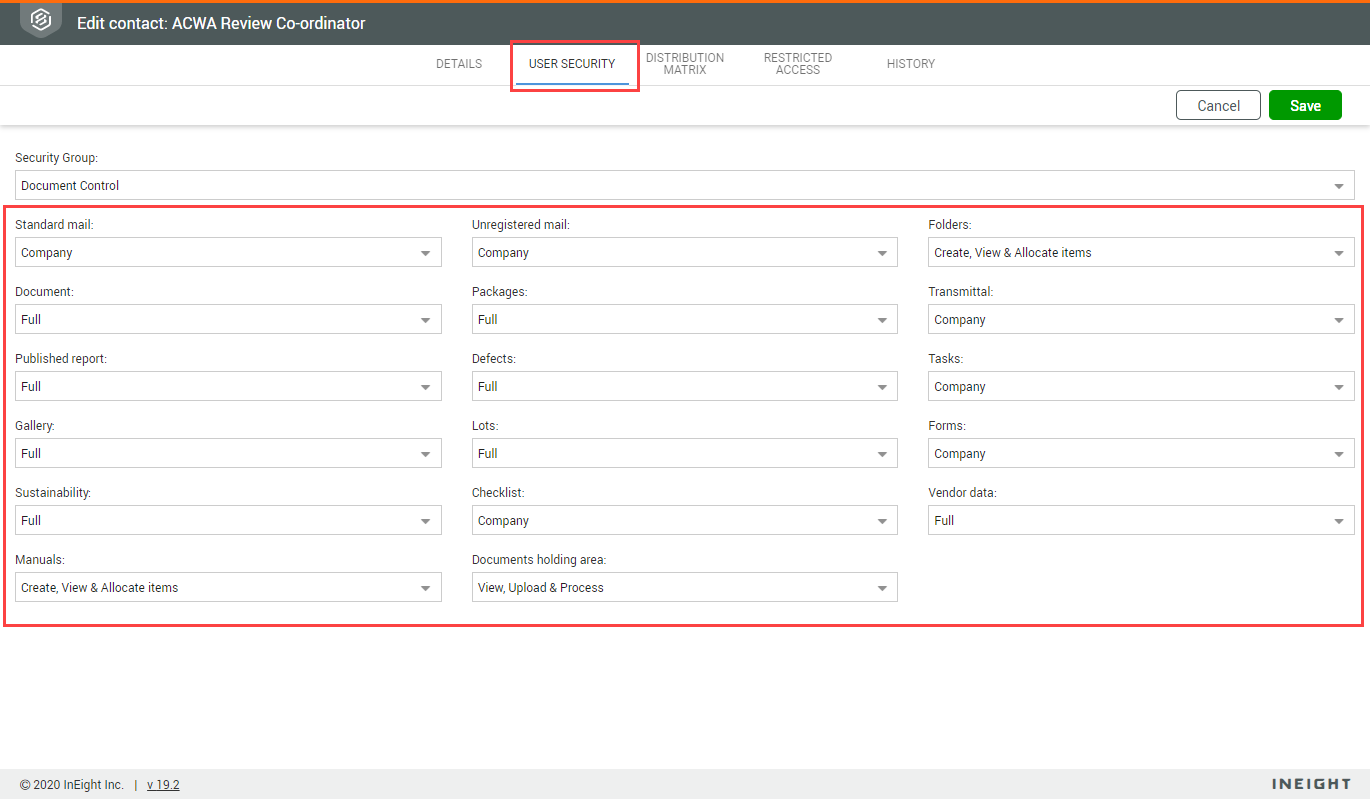View the History tab
The height and width of the screenshot is (799, 1370).
pos(911,64)
